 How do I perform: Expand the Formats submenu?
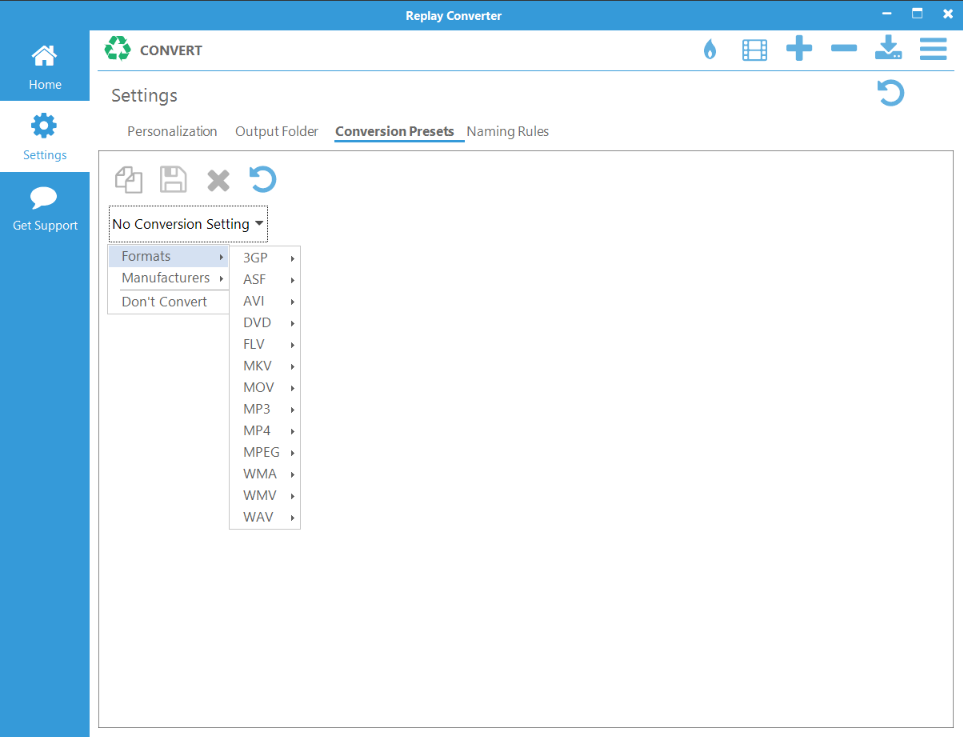pyautogui.click(x=168, y=256)
